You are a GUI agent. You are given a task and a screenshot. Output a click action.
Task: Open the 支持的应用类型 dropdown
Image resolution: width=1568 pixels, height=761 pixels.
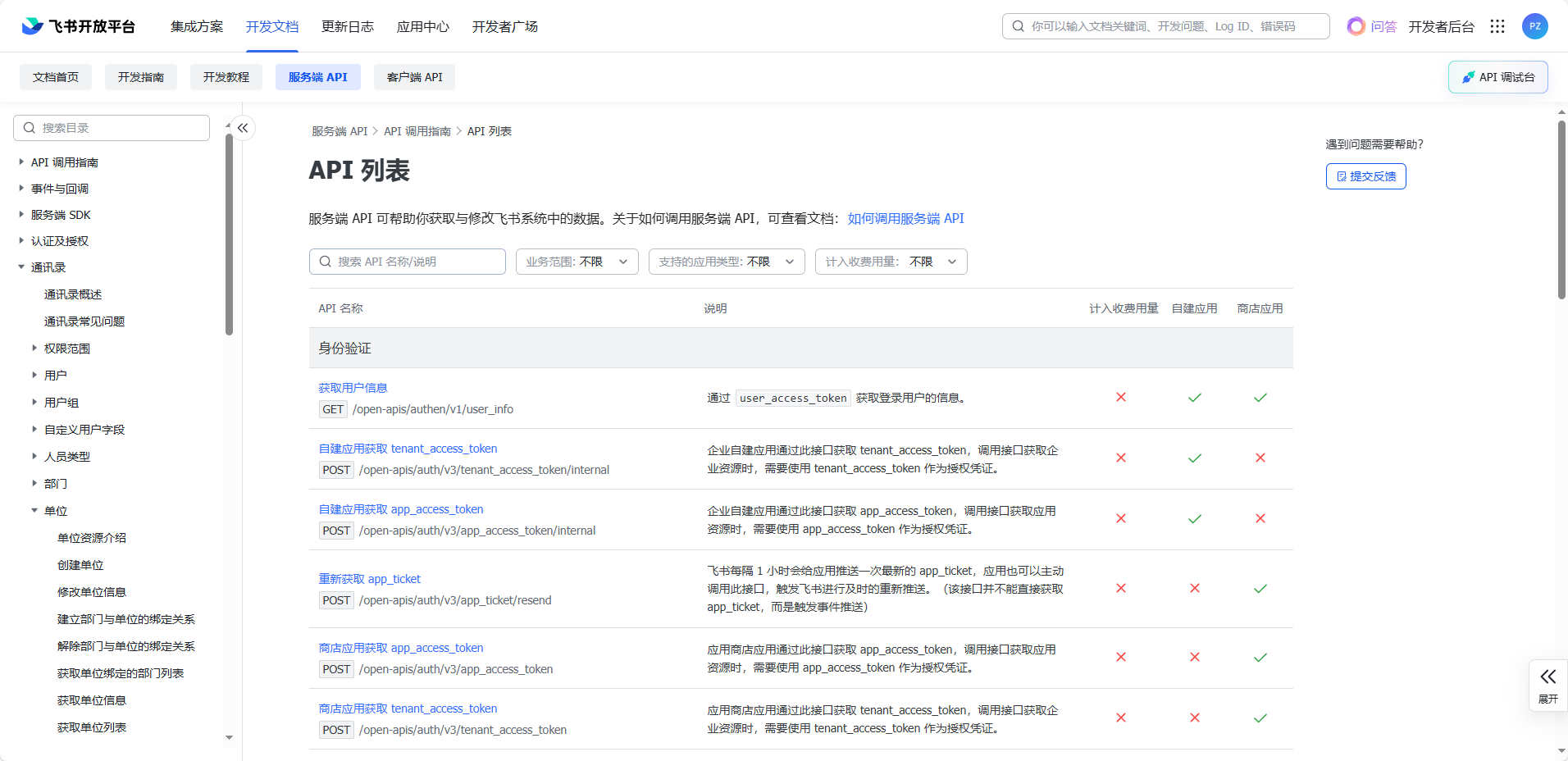tap(726, 262)
